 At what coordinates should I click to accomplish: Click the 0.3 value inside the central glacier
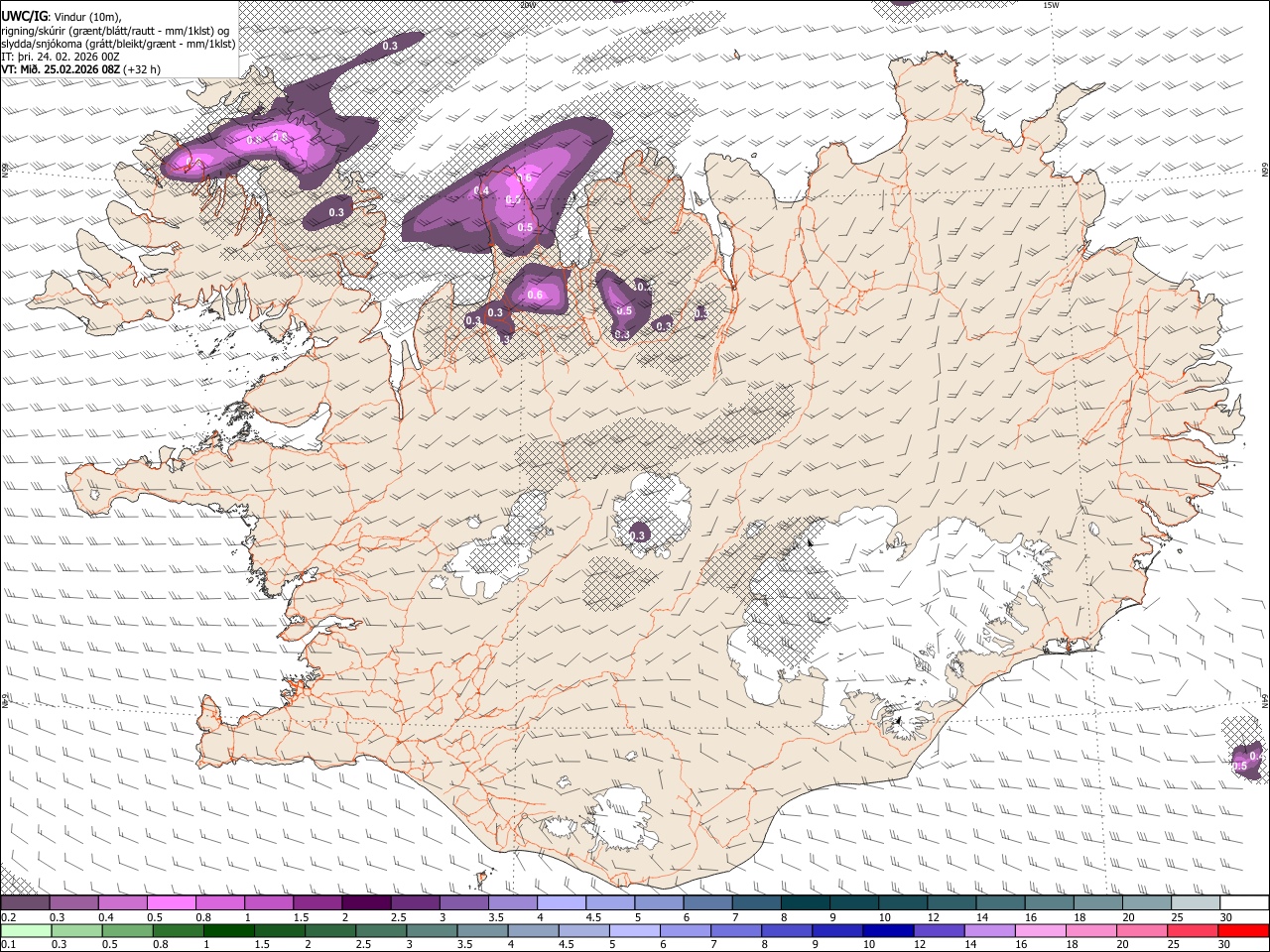pos(637,535)
